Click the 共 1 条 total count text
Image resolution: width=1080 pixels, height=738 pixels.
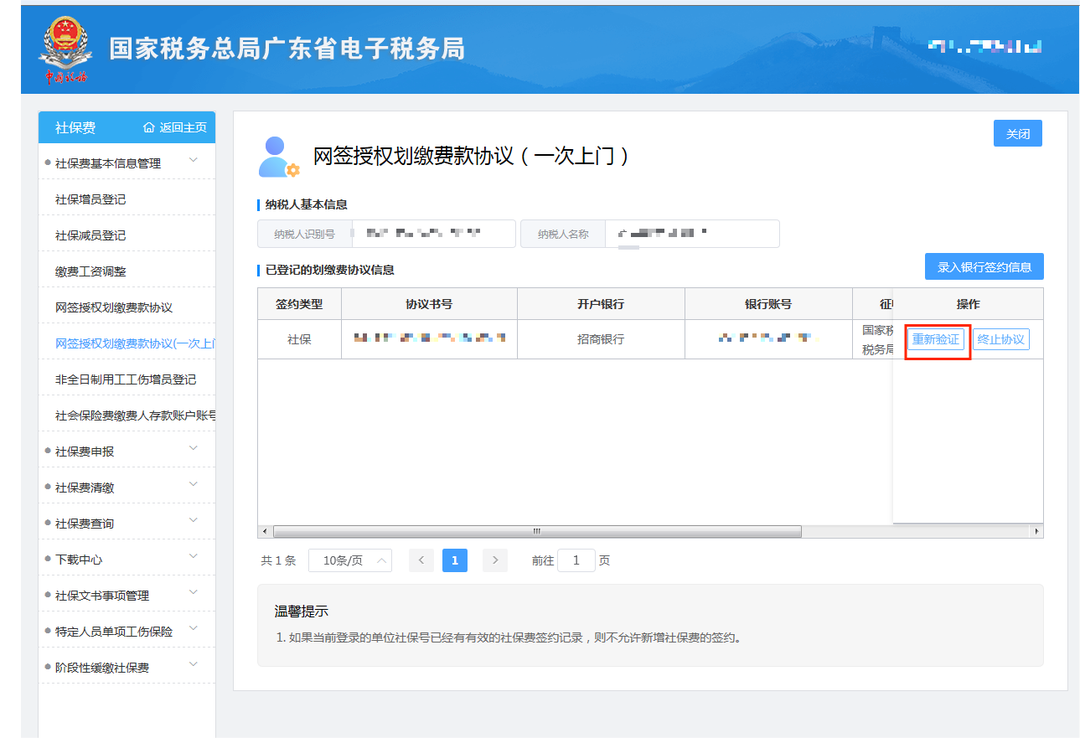click(x=278, y=561)
